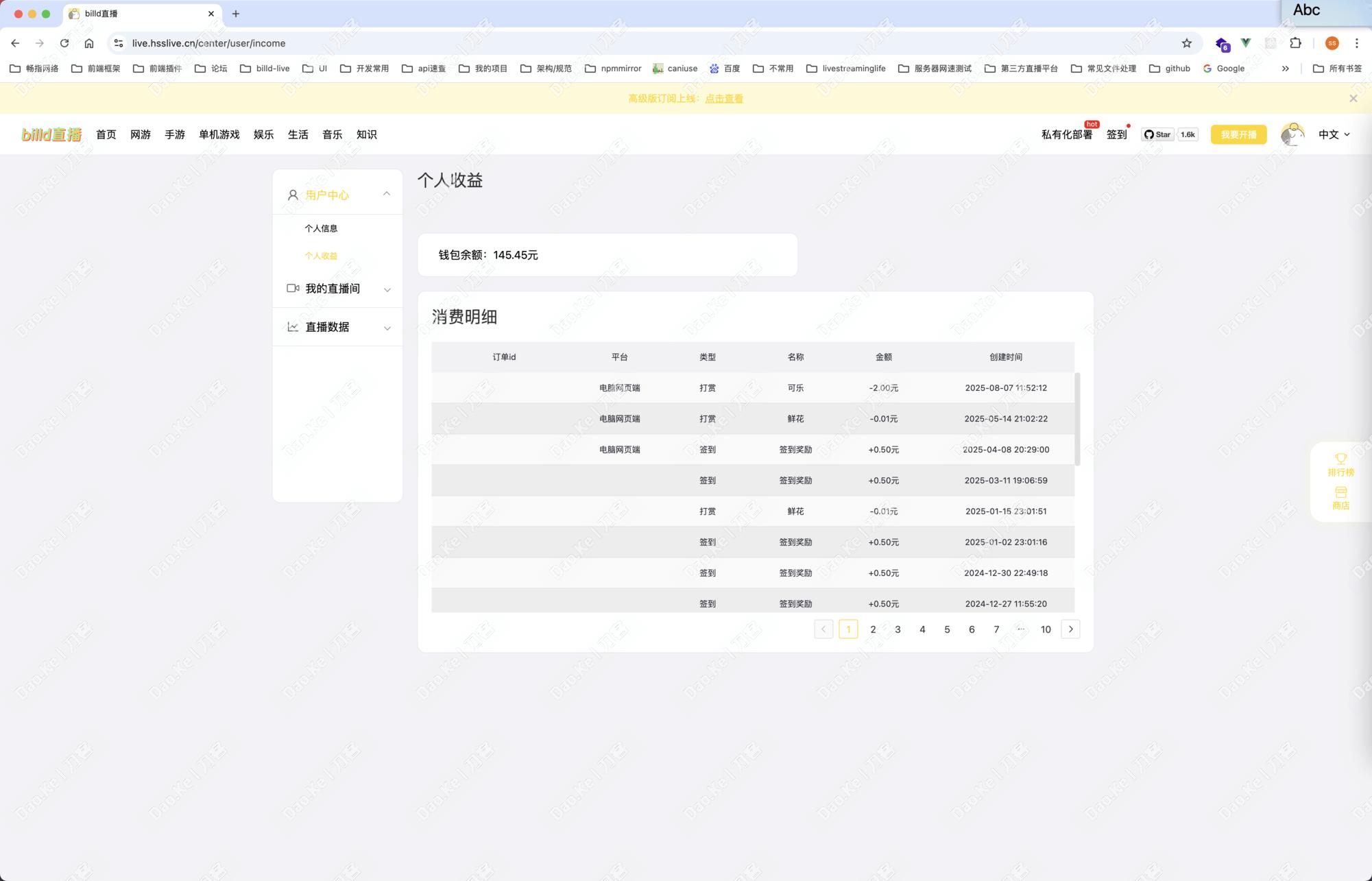
Task: Click the ranking trophy icon
Action: click(1340, 459)
